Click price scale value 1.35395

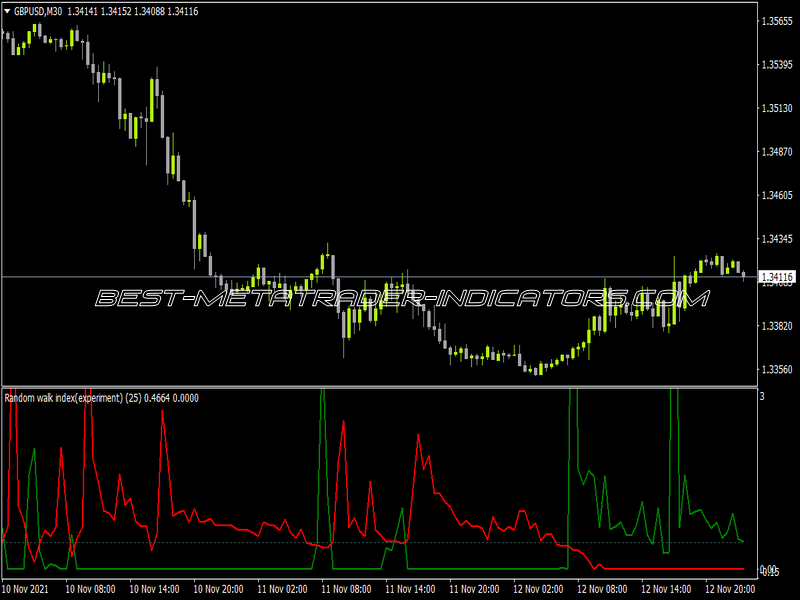click(777, 64)
